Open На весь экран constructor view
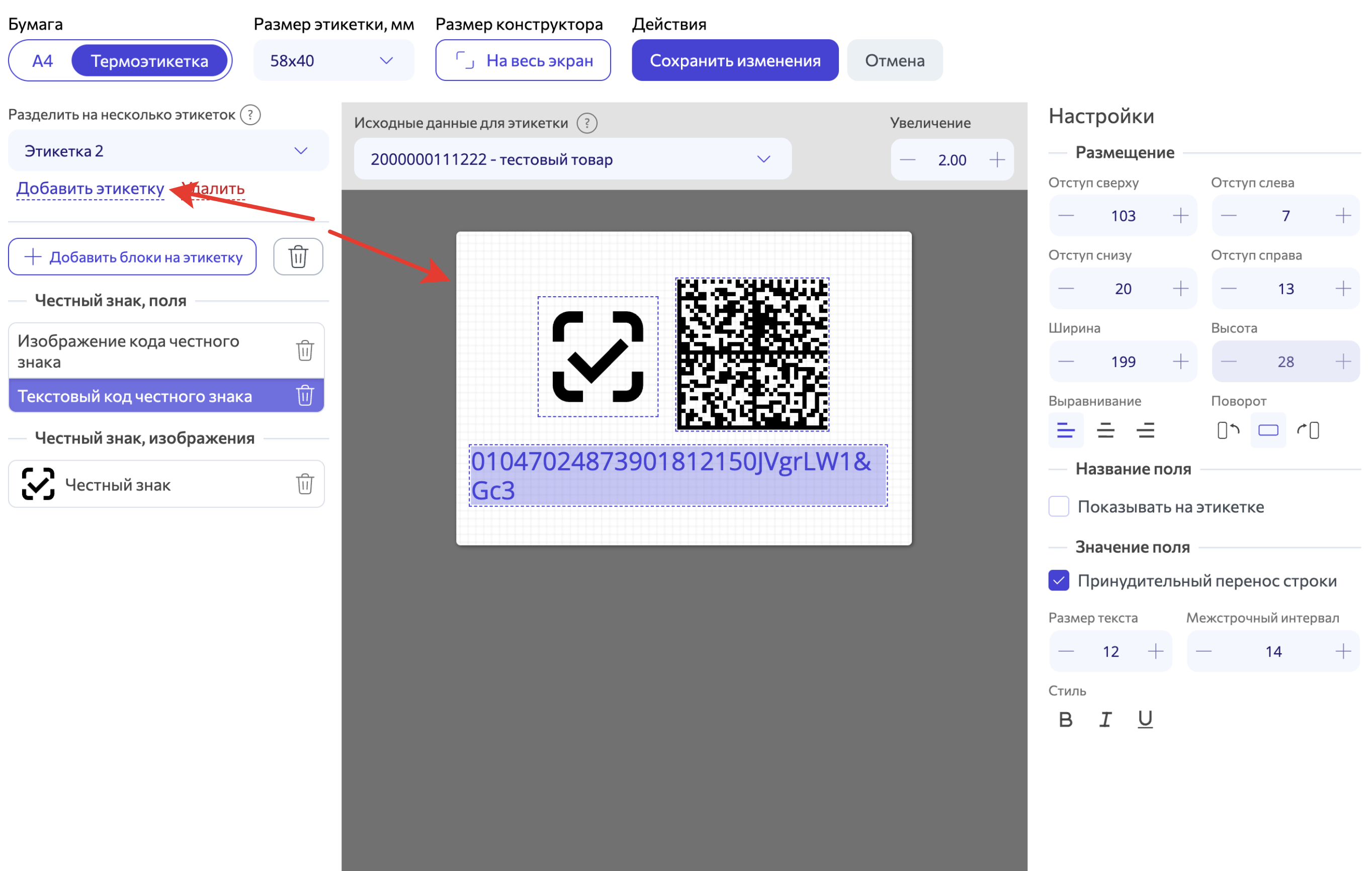 [523, 60]
